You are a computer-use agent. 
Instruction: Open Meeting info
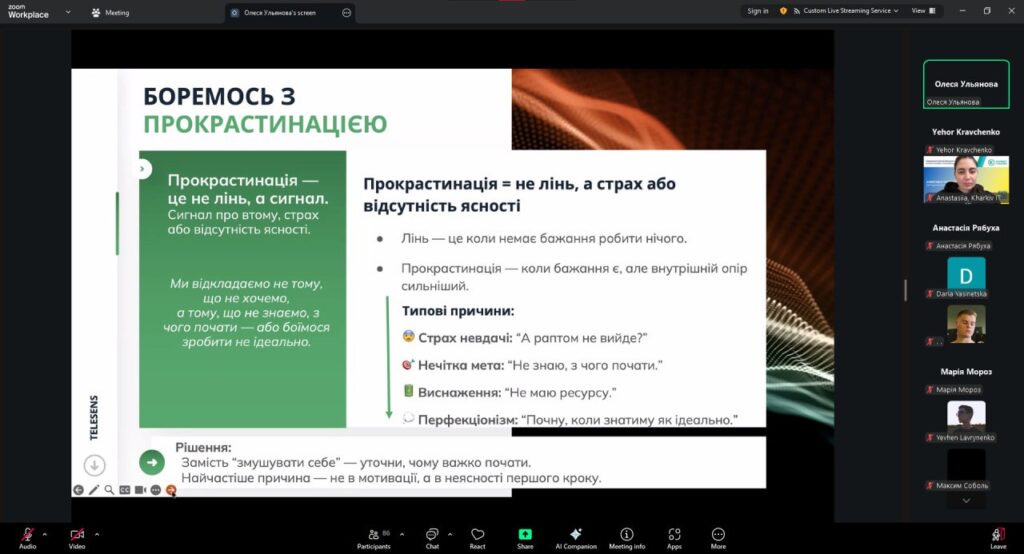[627, 536]
